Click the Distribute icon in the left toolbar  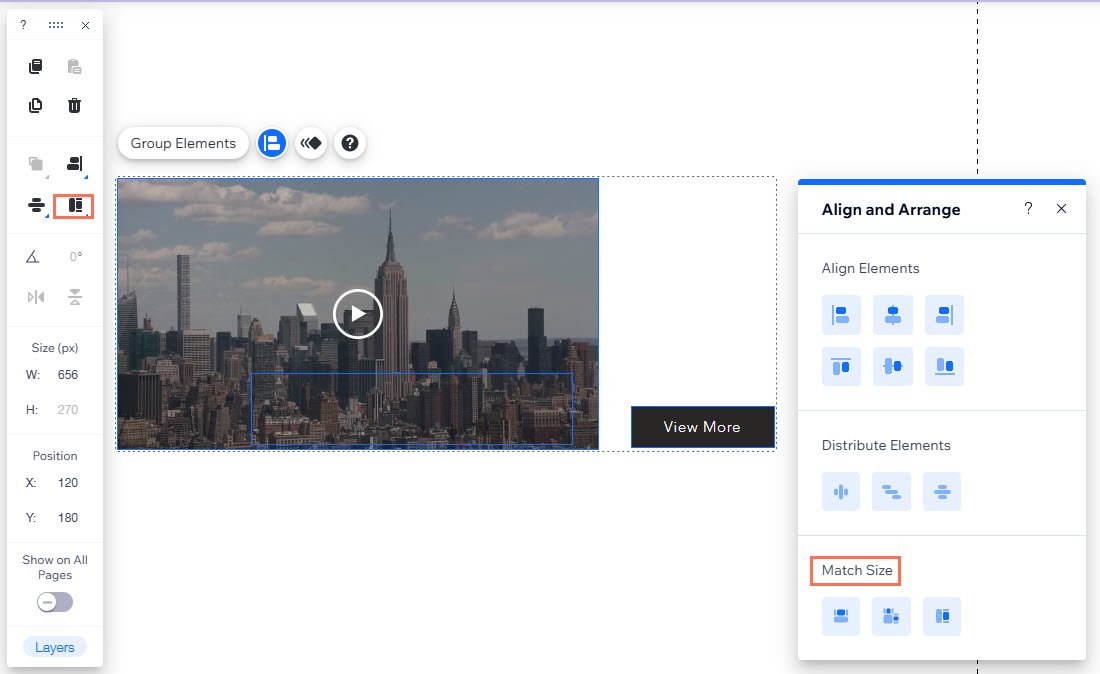(x=35, y=205)
